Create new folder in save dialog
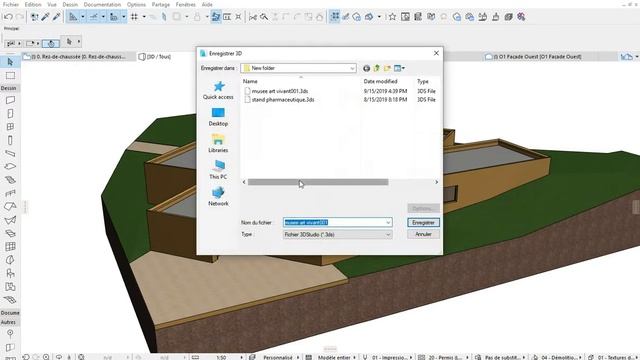This screenshot has height=360, width=640. pyautogui.click(x=387, y=68)
